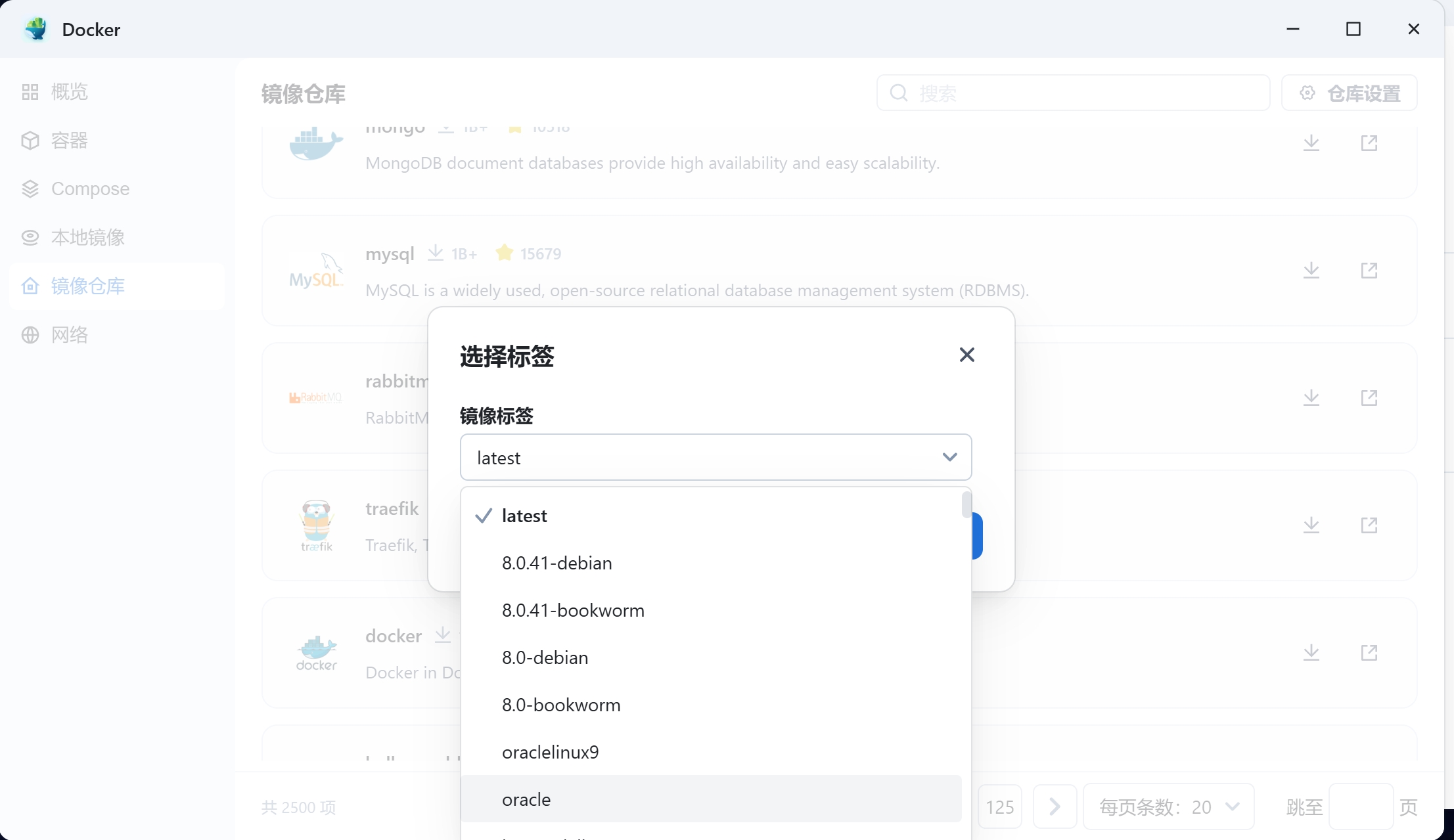This screenshot has width=1454, height=840.
Task: Download the traefik image
Action: click(1311, 525)
